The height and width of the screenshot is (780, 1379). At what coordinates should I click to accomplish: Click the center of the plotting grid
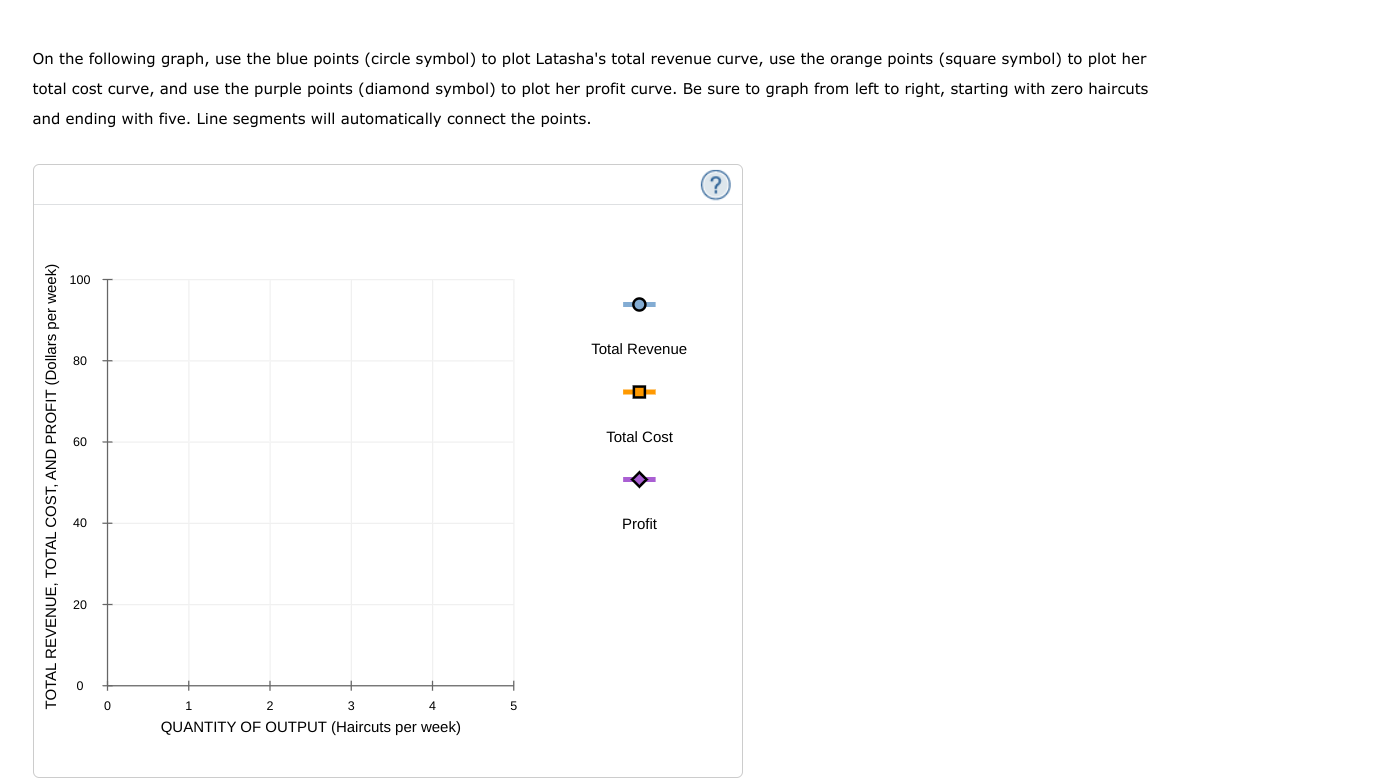tap(310, 482)
